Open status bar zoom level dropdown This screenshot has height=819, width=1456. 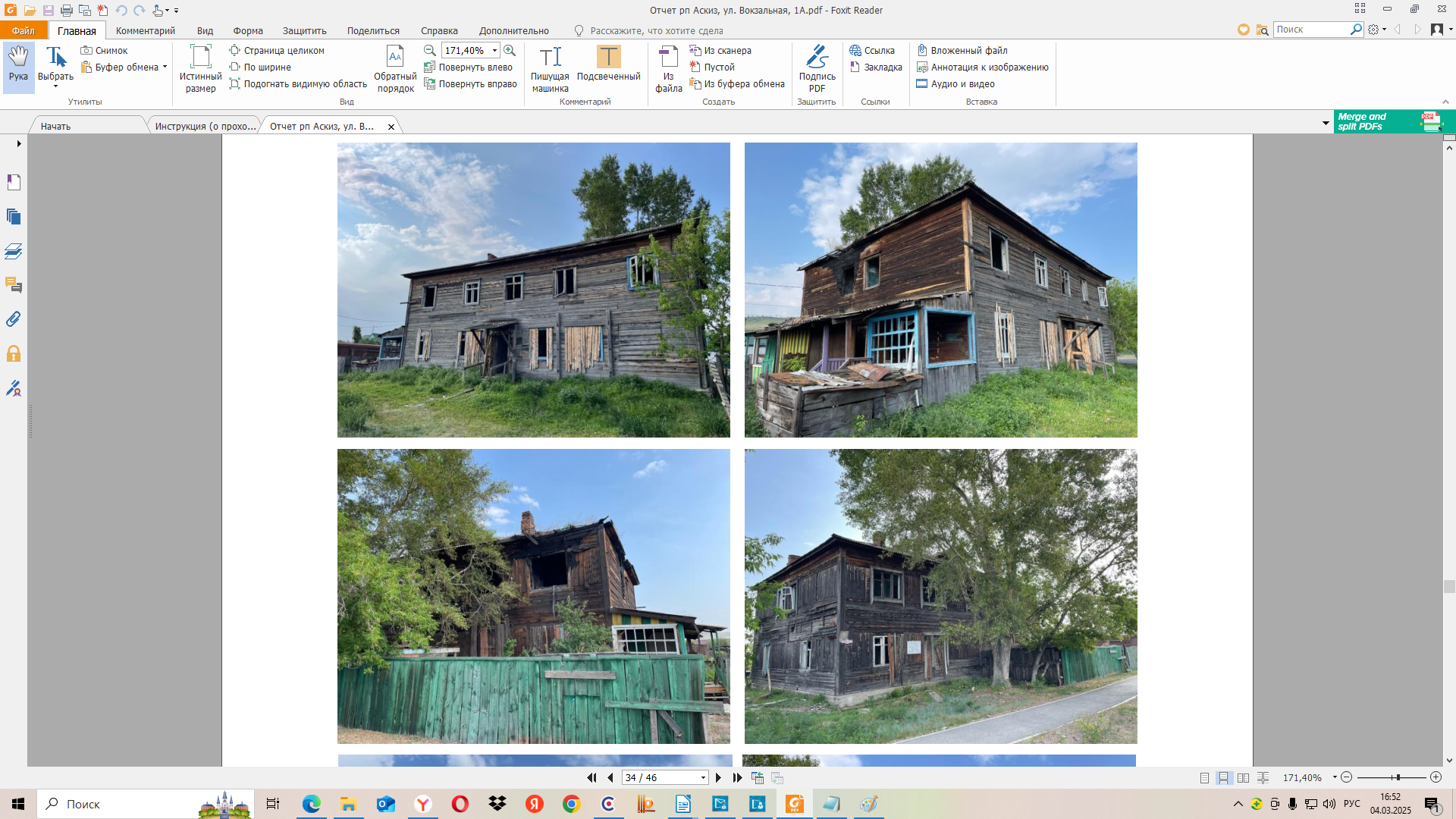click(1335, 777)
